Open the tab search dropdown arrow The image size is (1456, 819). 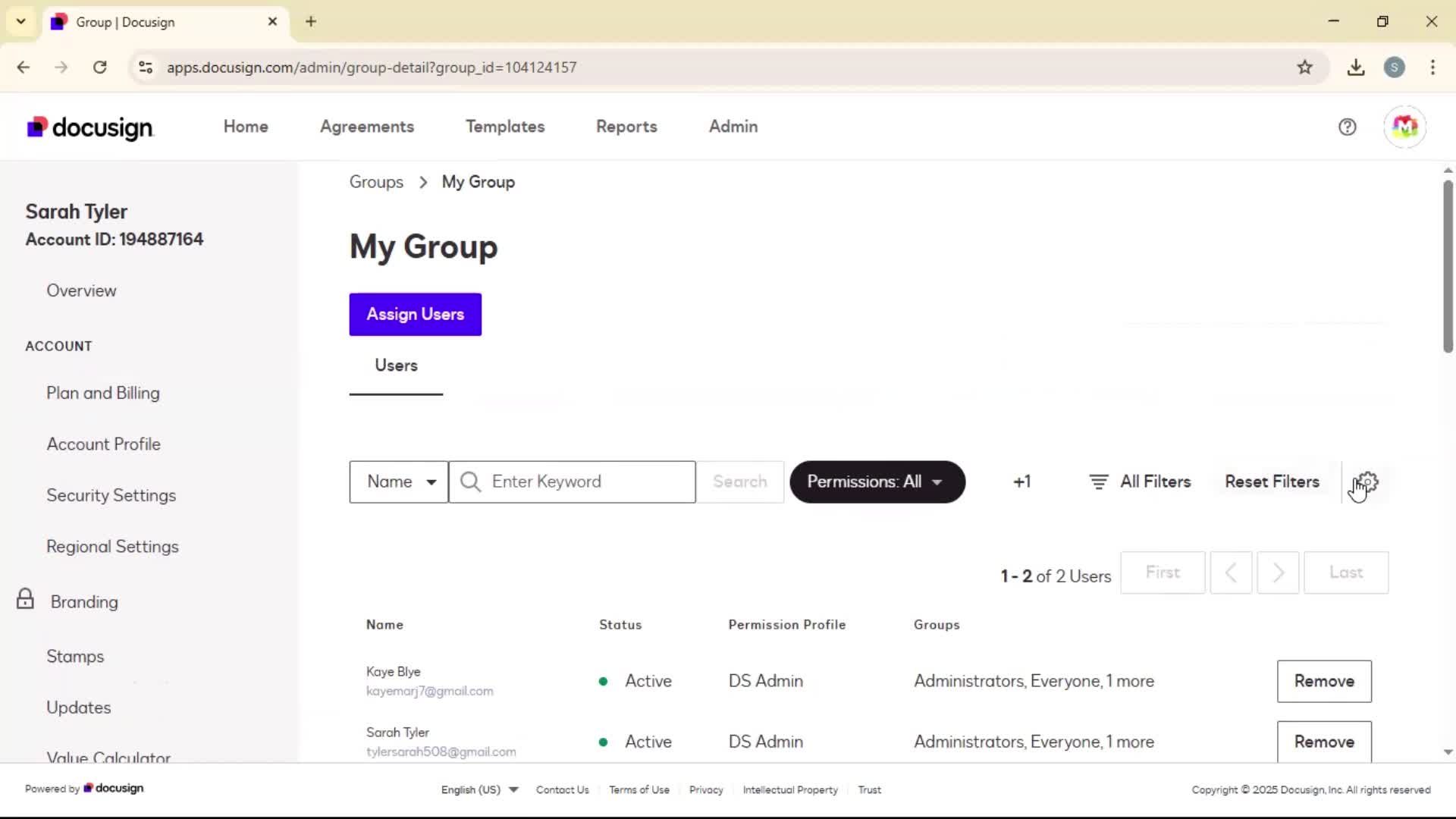[x=20, y=21]
